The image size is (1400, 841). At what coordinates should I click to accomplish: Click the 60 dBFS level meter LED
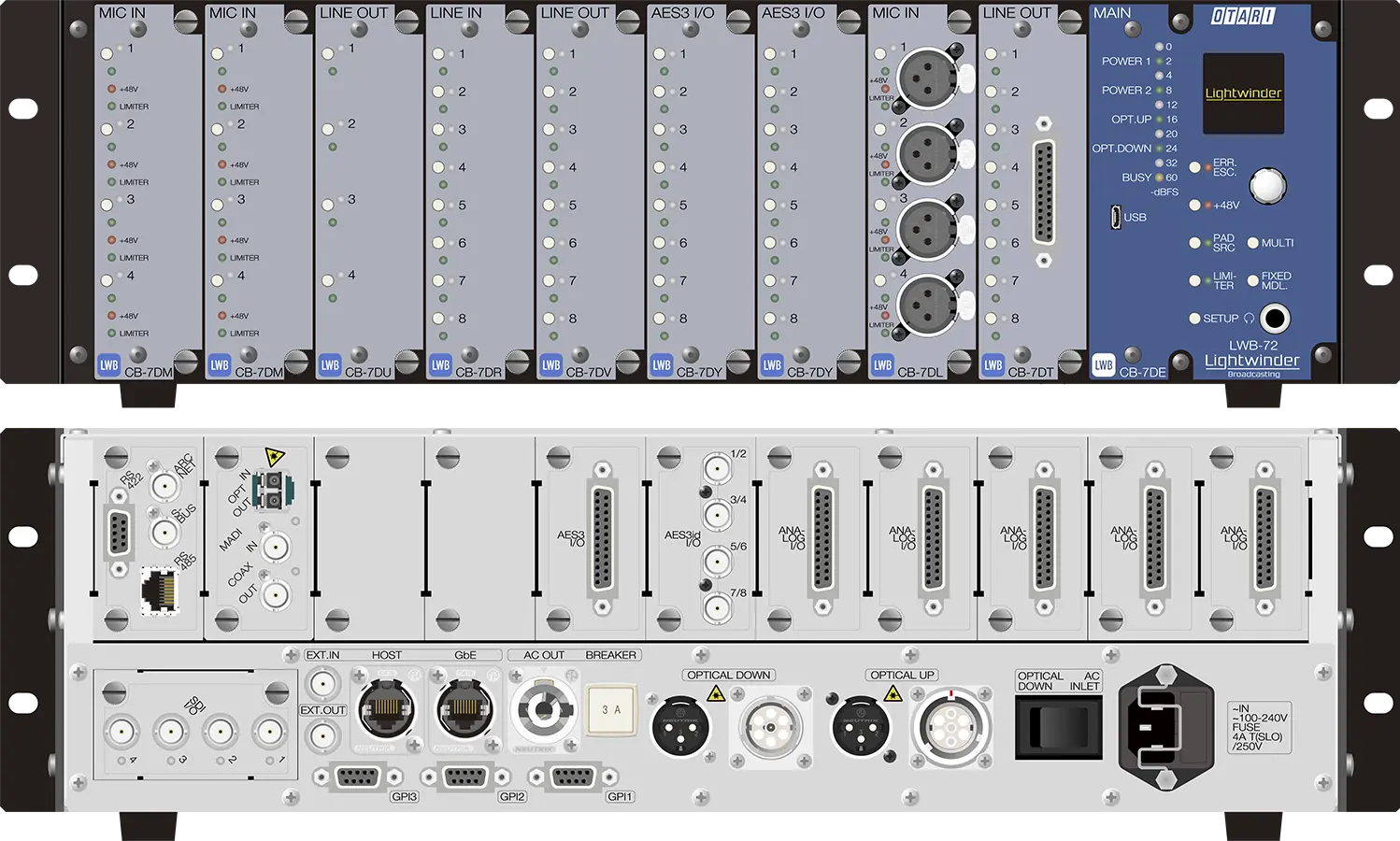click(1159, 177)
